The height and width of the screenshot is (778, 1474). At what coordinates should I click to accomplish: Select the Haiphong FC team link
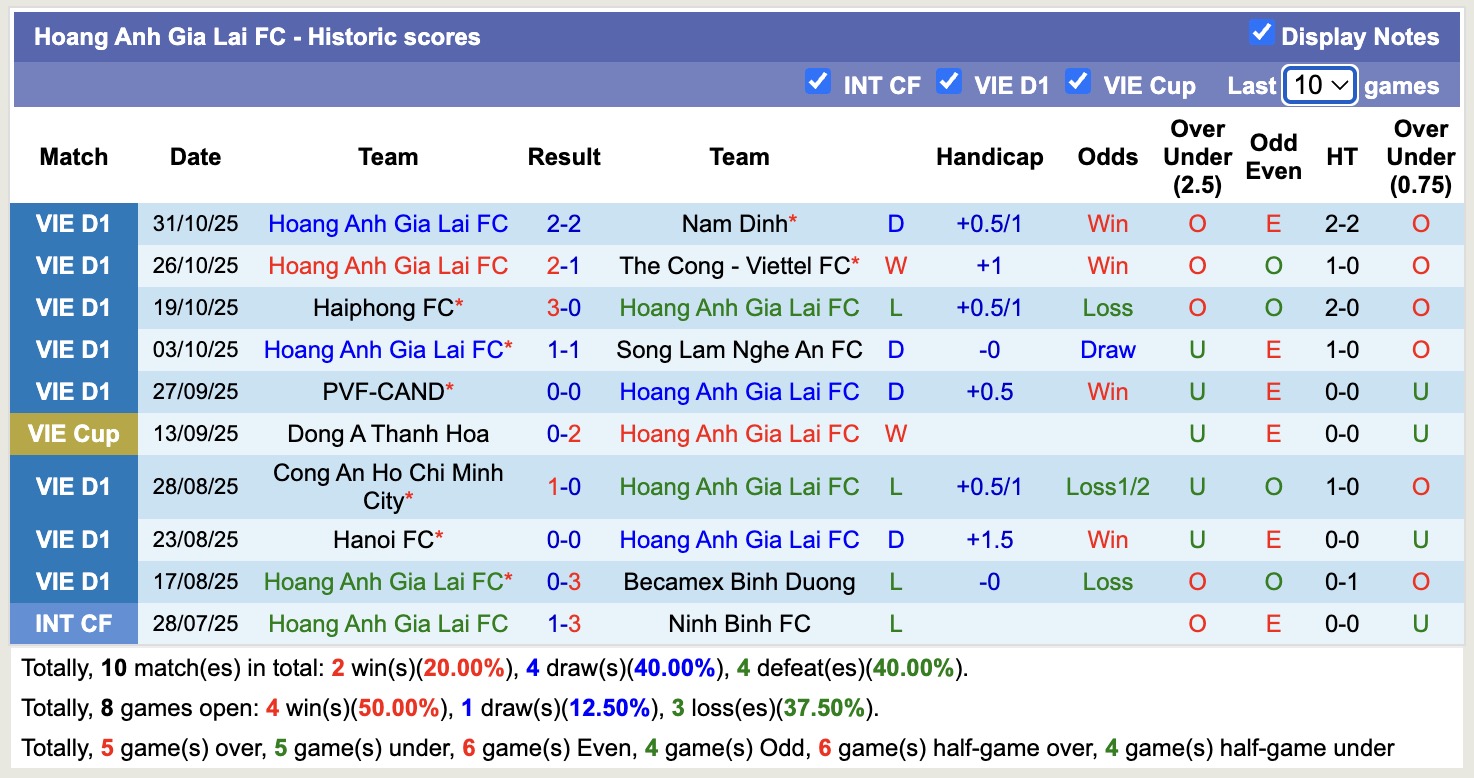[383, 307]
